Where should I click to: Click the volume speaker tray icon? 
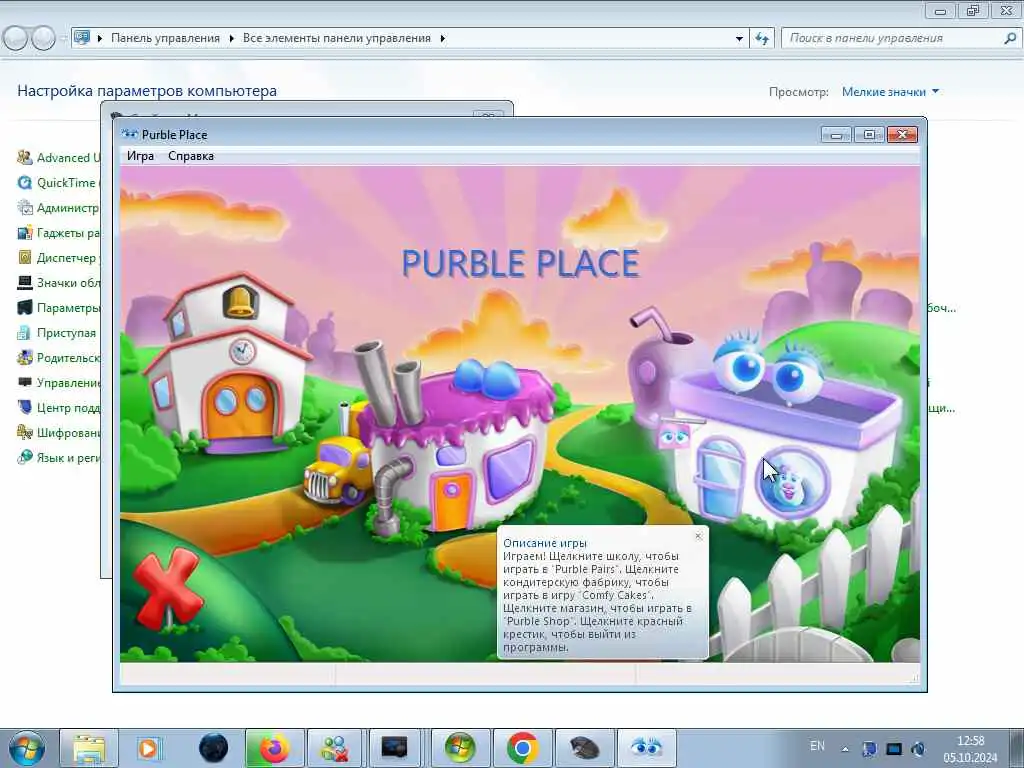pyautogui.click(x=918, y=749)
